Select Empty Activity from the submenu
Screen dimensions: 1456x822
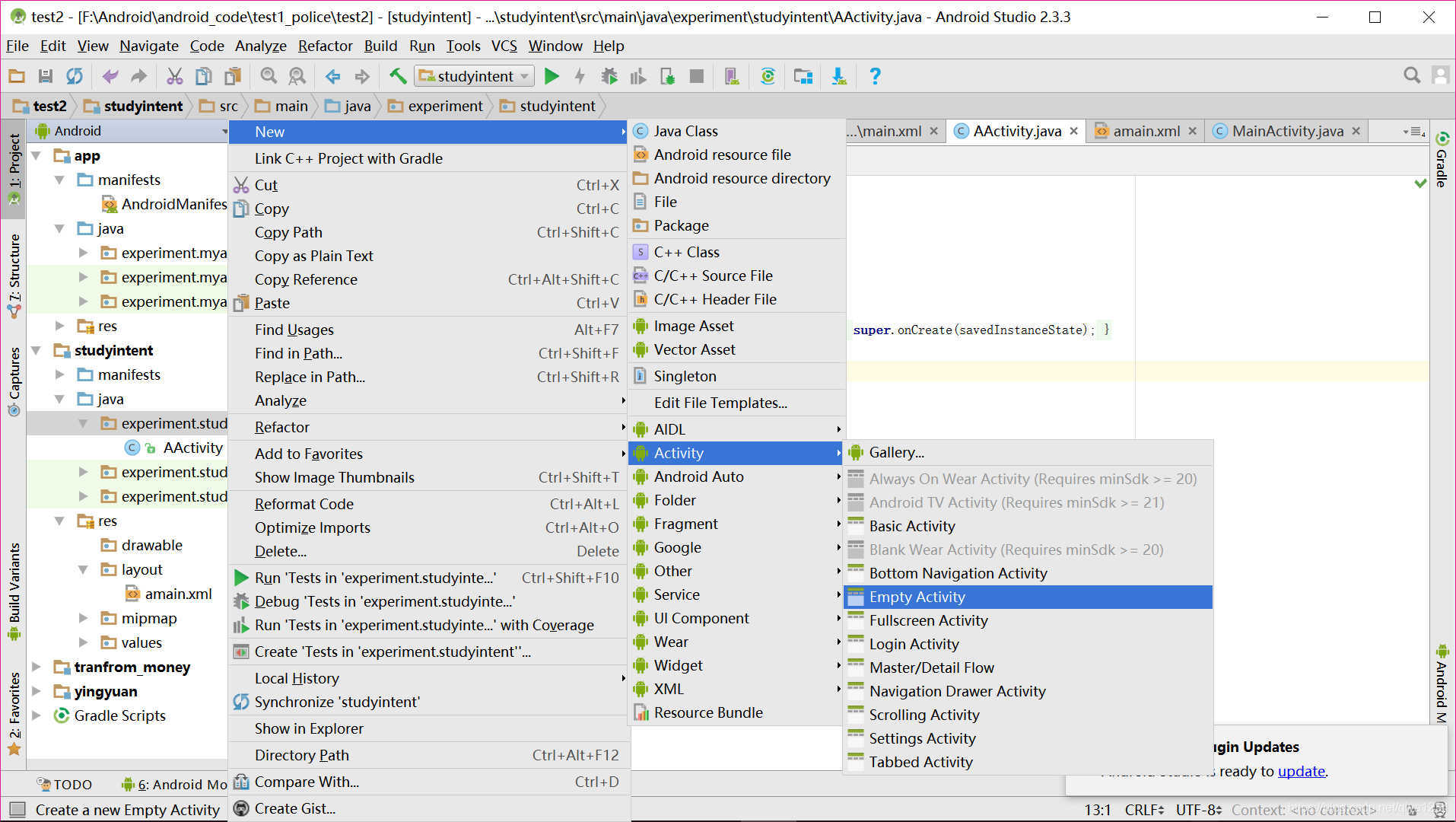point(1028,597)
